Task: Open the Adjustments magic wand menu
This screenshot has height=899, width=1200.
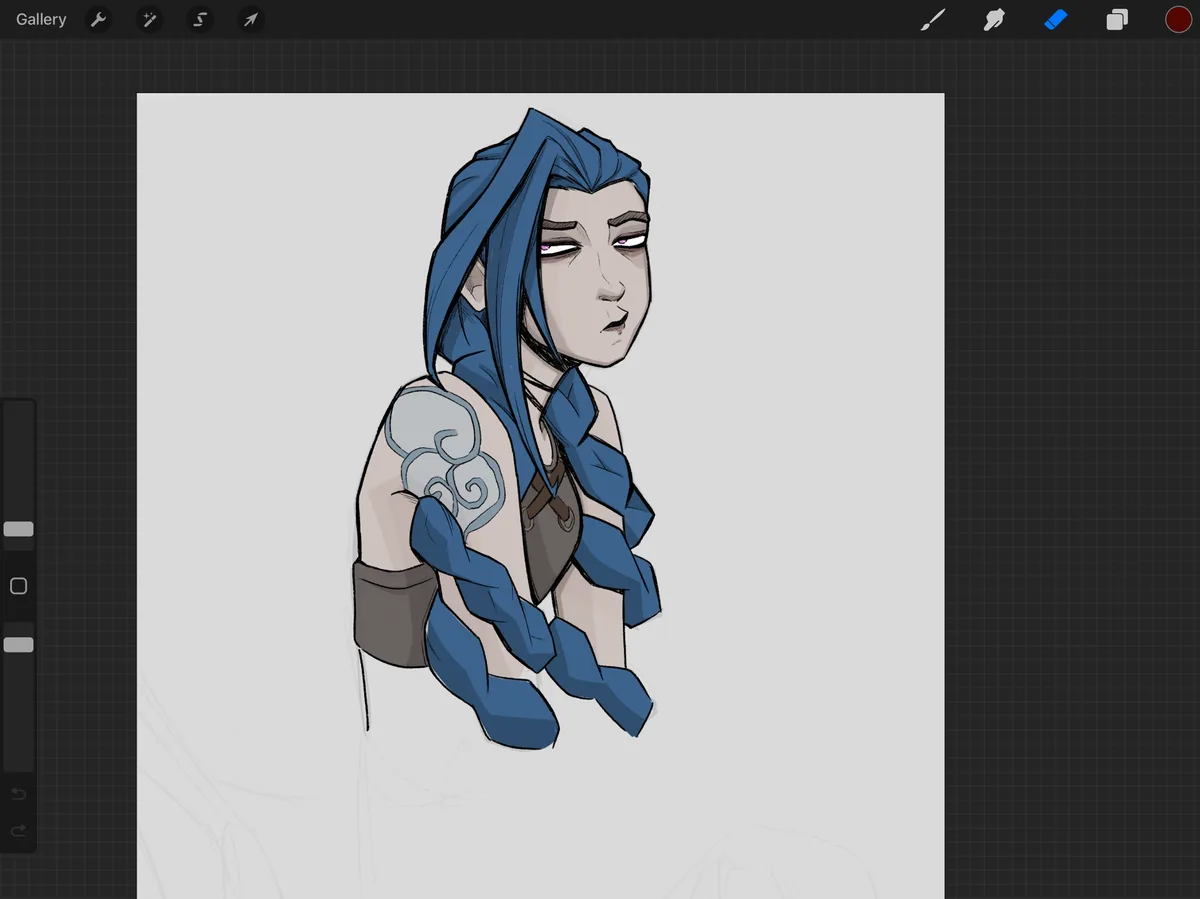Action: (x=149, y=19)
